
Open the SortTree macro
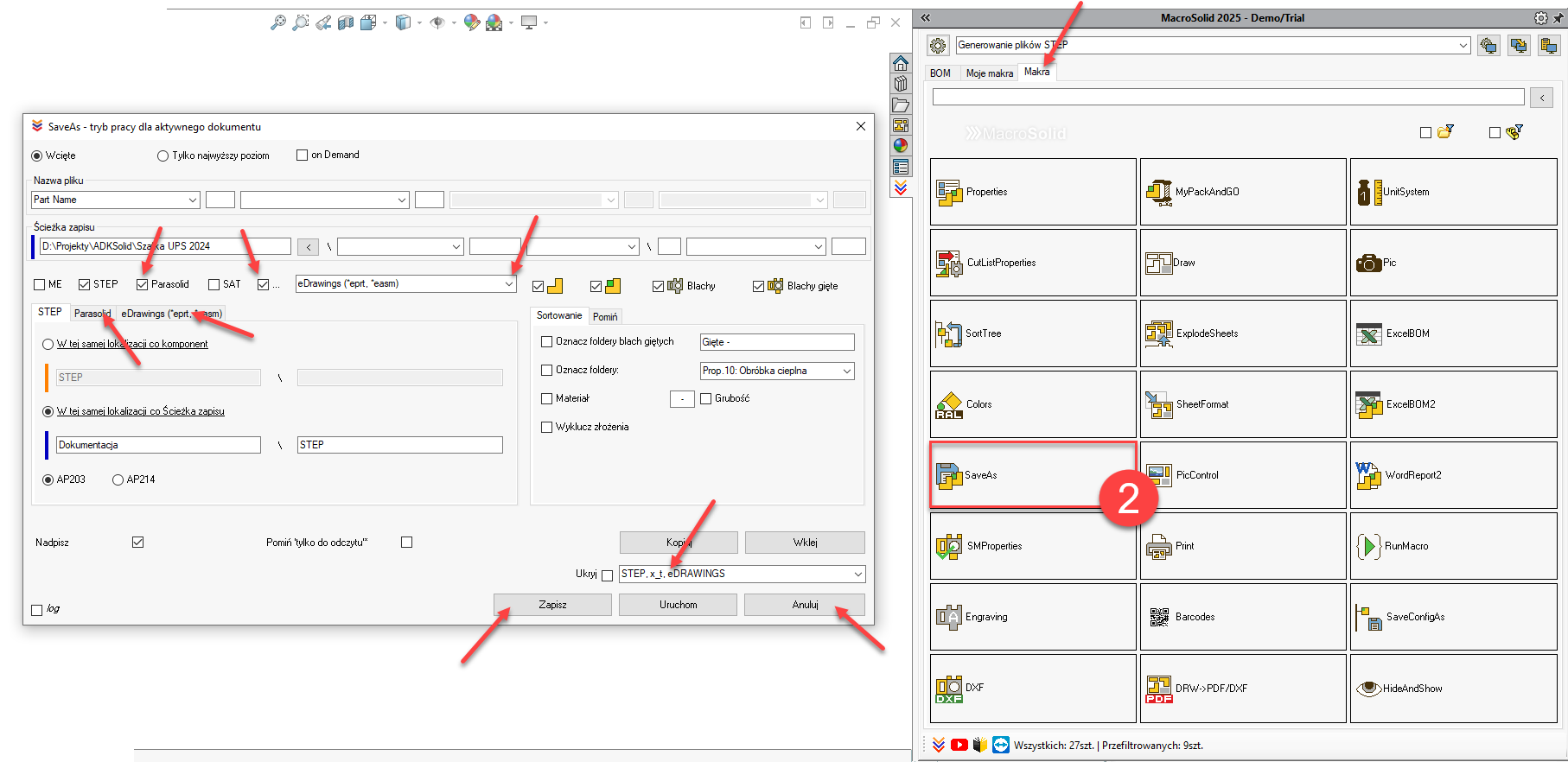pos(1033,333)
